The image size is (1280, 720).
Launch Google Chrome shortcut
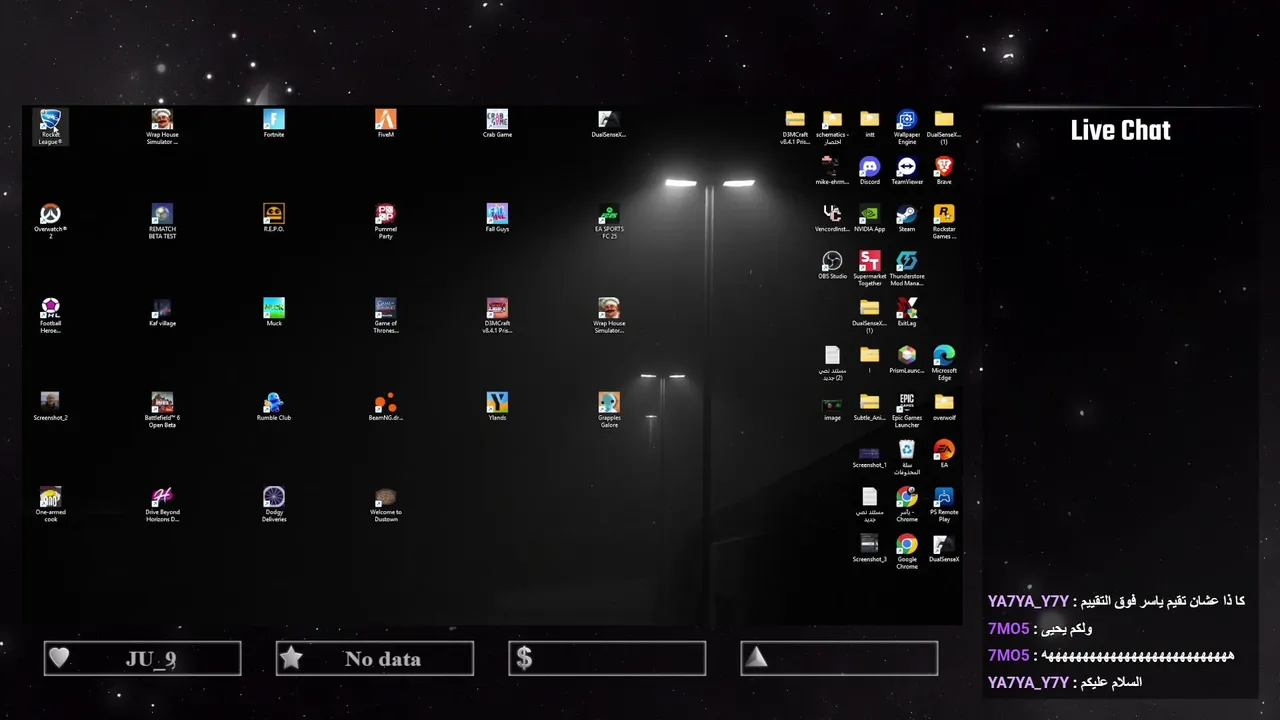(x=906, y=552)
